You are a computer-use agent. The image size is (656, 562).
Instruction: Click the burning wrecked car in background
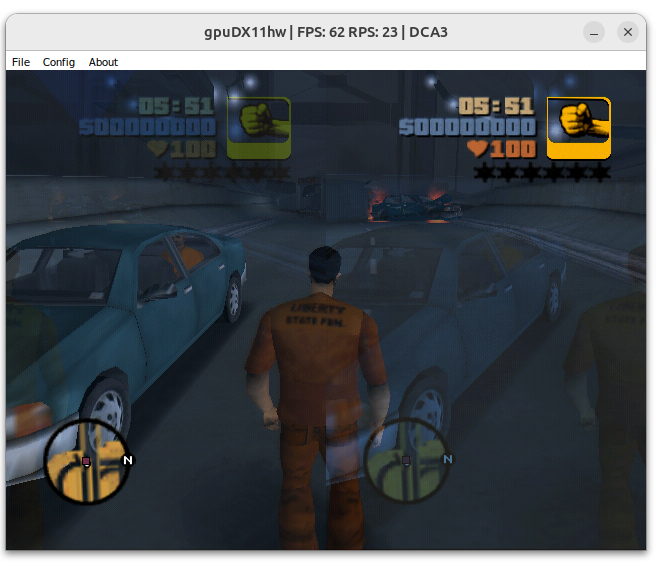click(414, 205)
